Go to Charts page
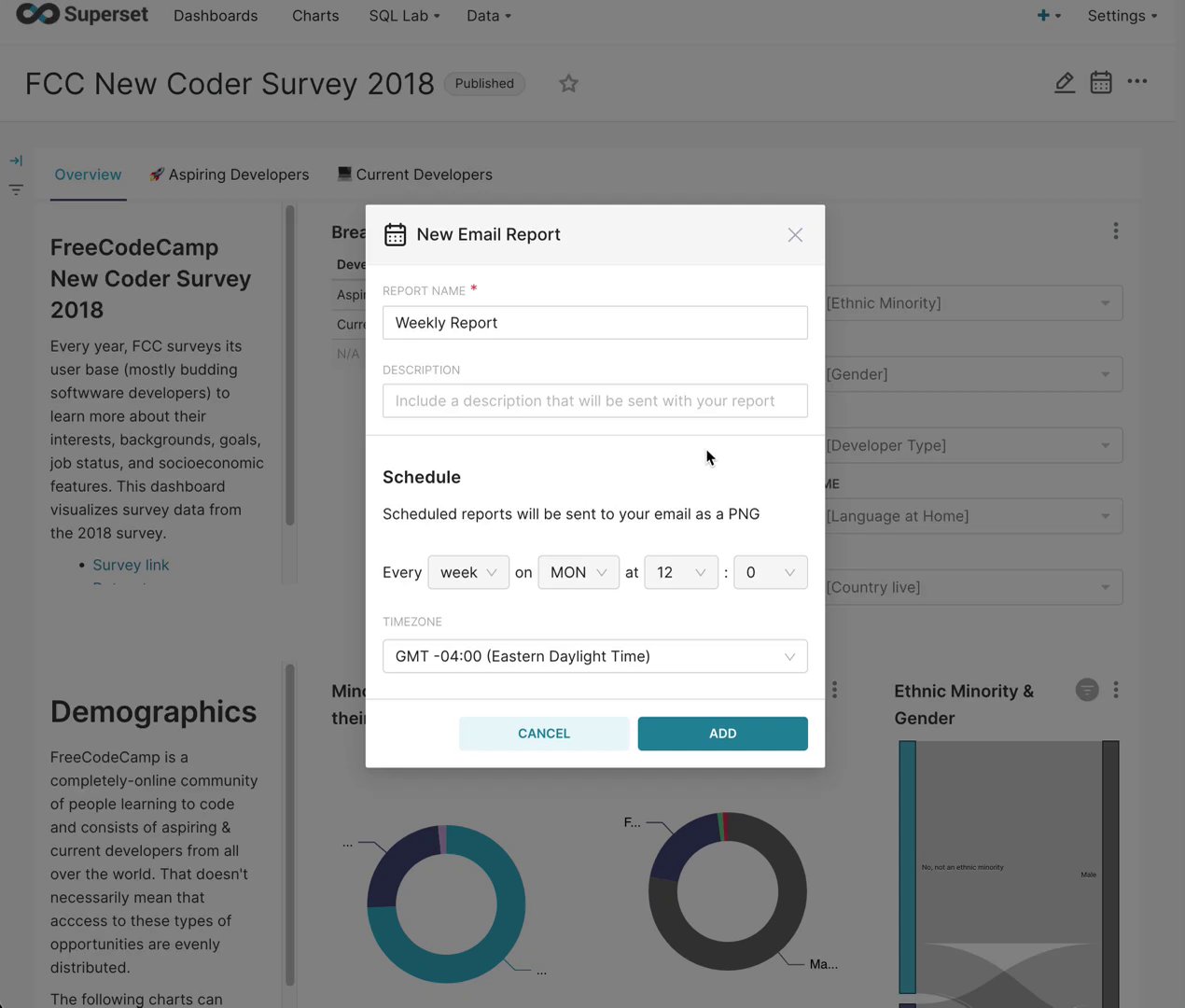 [315, 16]
